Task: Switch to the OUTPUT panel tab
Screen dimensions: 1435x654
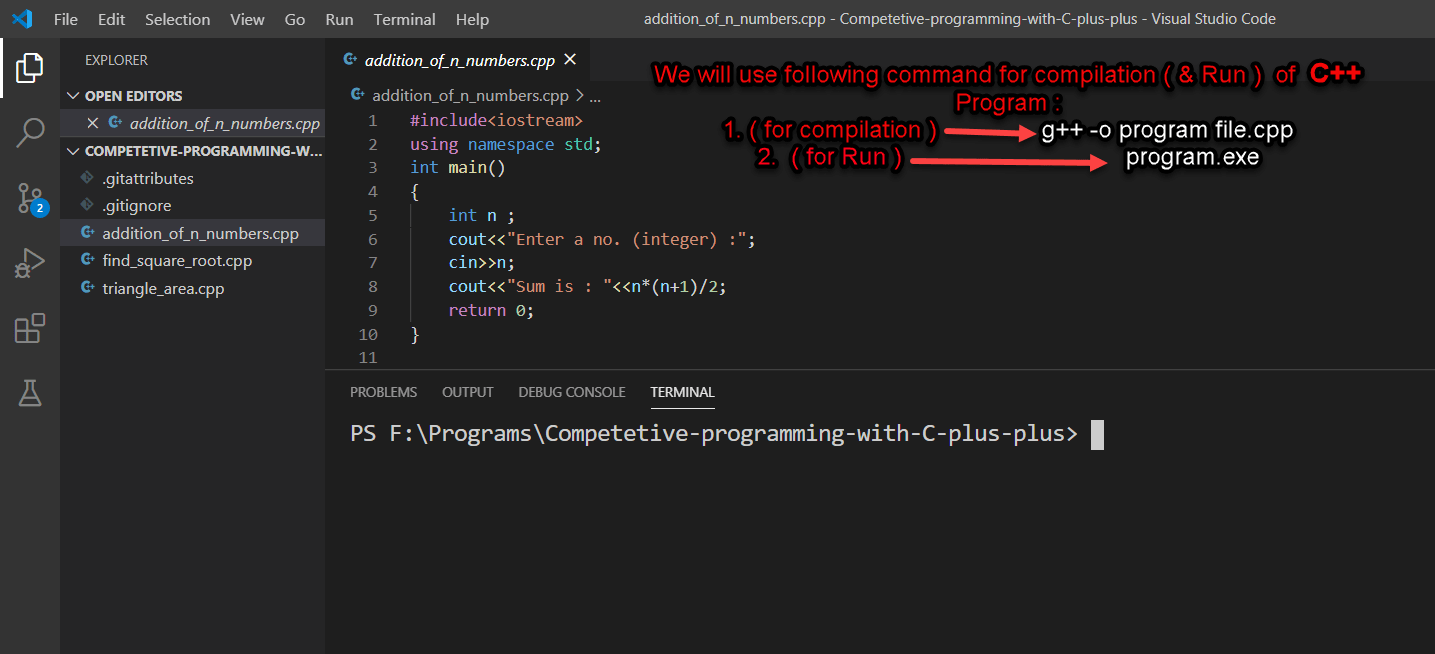Action: pyautogui.click(x=468, y=392)
